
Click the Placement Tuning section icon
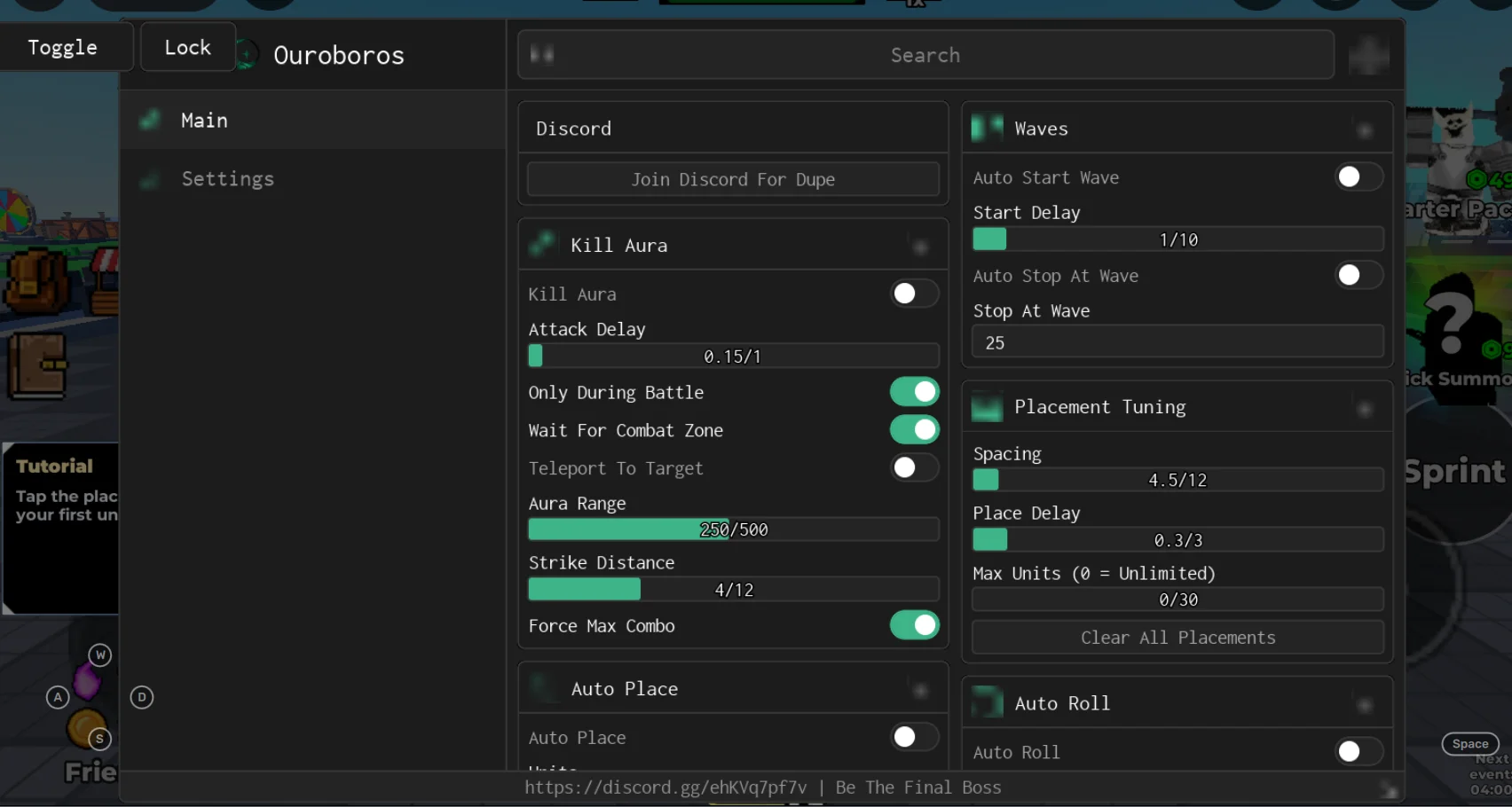(x=987, y=407)
